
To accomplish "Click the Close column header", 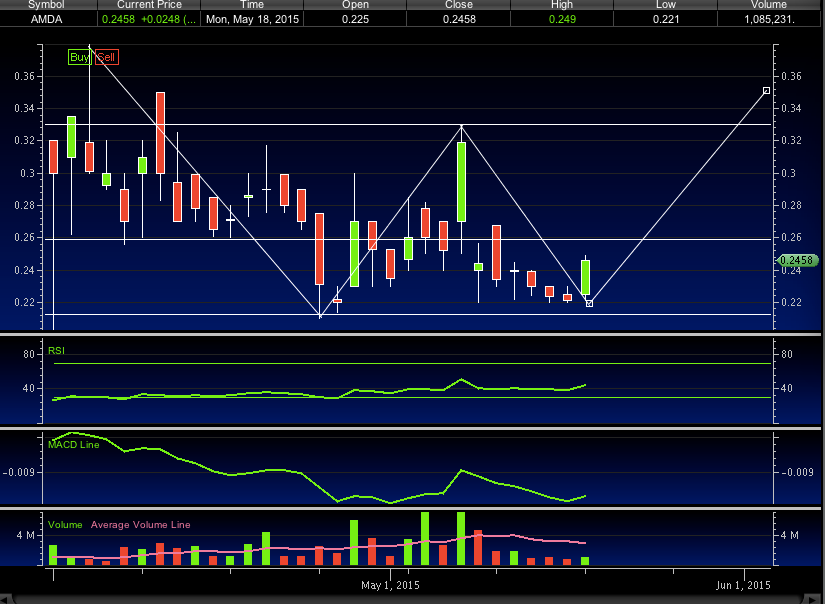I will coord(459,5).
